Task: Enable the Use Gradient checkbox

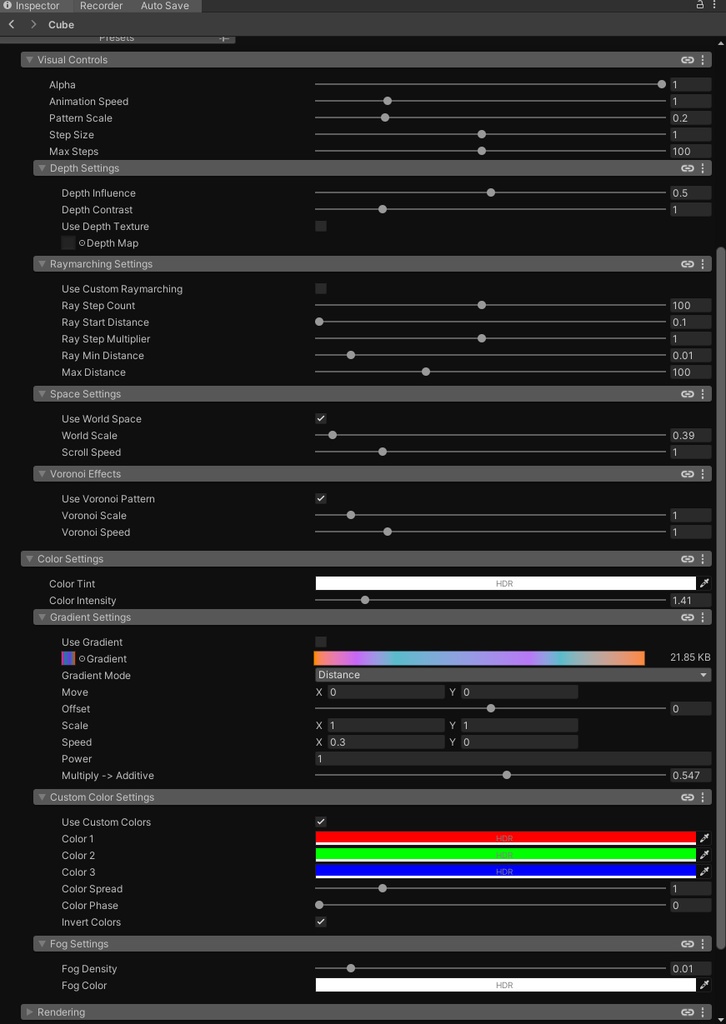Action: [321, 642]
